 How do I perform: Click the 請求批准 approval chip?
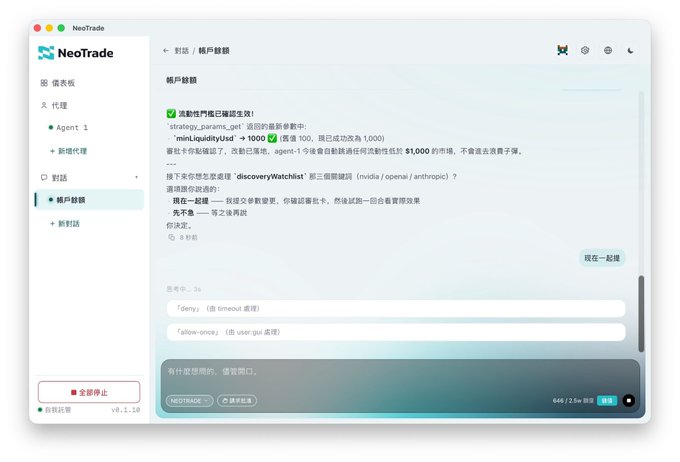coord(237,401)
